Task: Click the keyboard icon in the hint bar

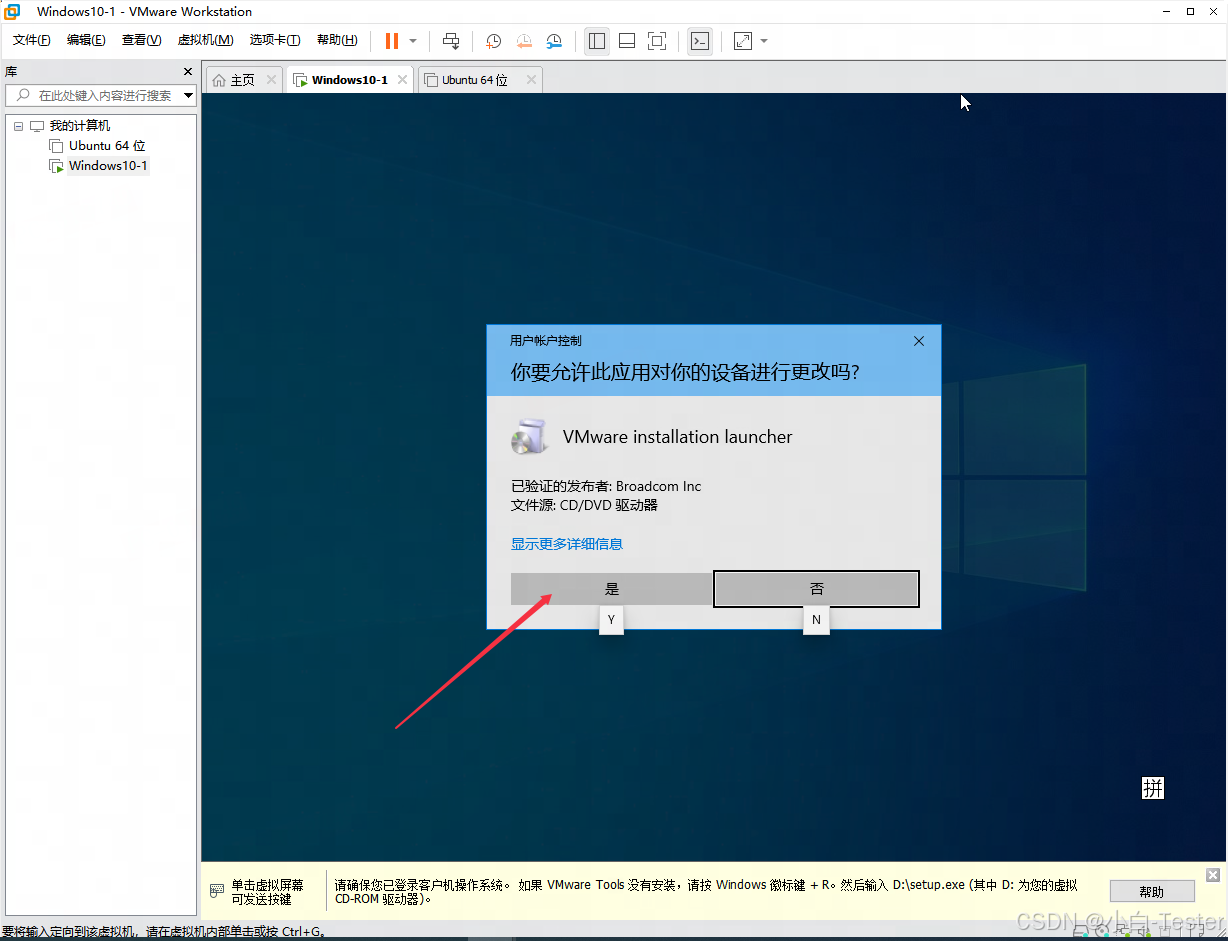Action: click(216, 891)
